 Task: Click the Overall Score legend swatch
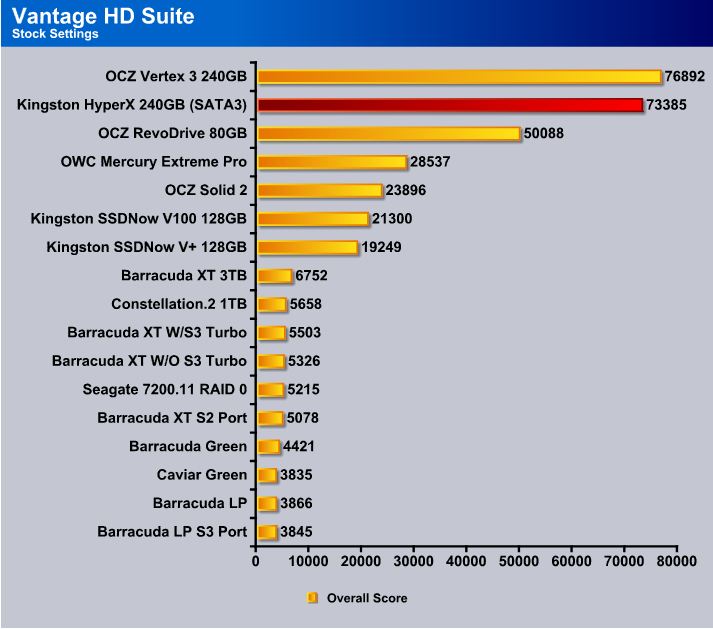(312, 598)
